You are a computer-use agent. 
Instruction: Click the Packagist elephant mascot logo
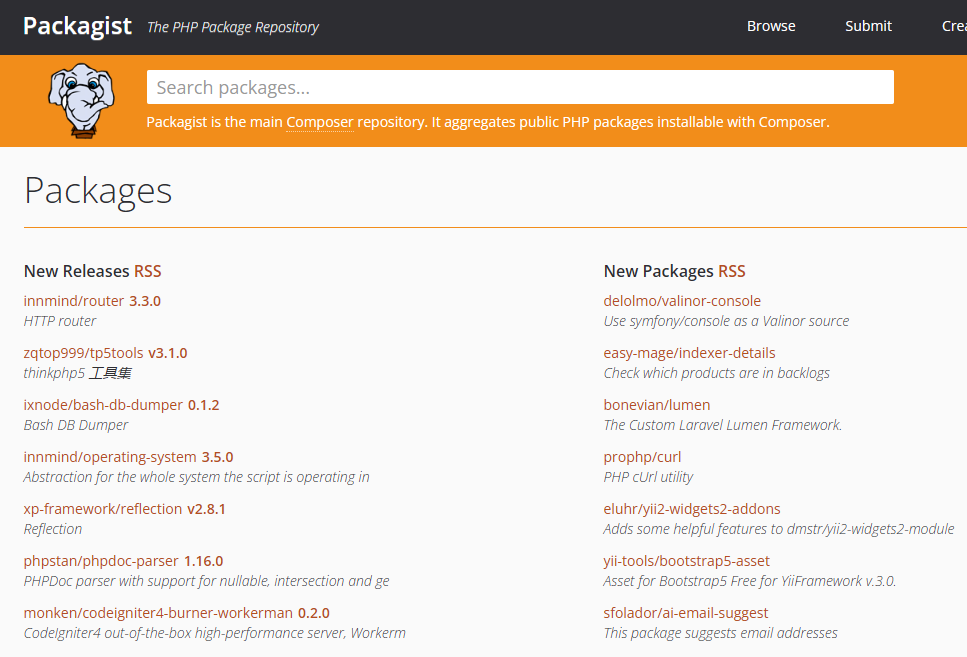(81, 101)
